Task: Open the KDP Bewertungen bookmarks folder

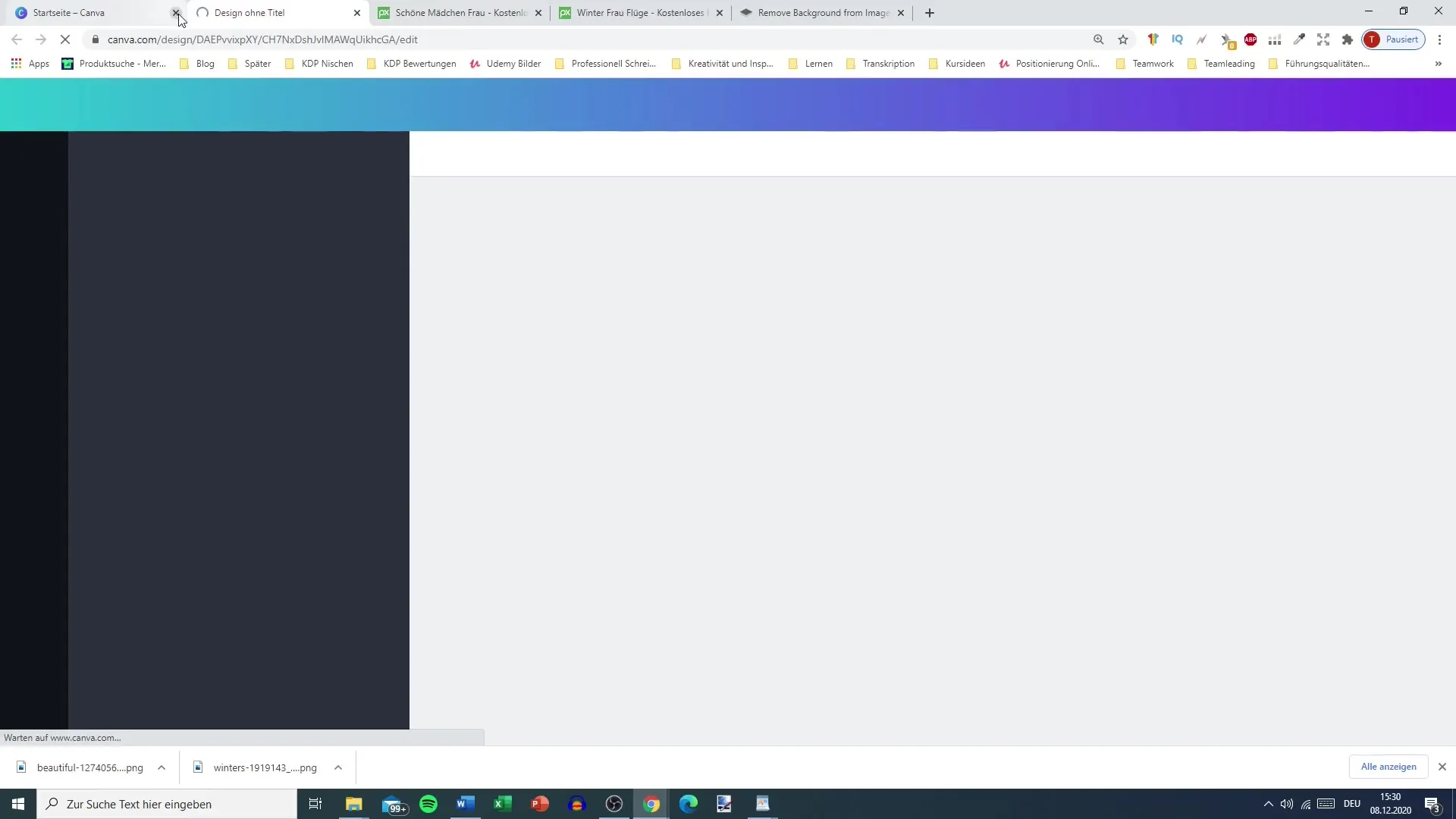Action: point(411,64)
